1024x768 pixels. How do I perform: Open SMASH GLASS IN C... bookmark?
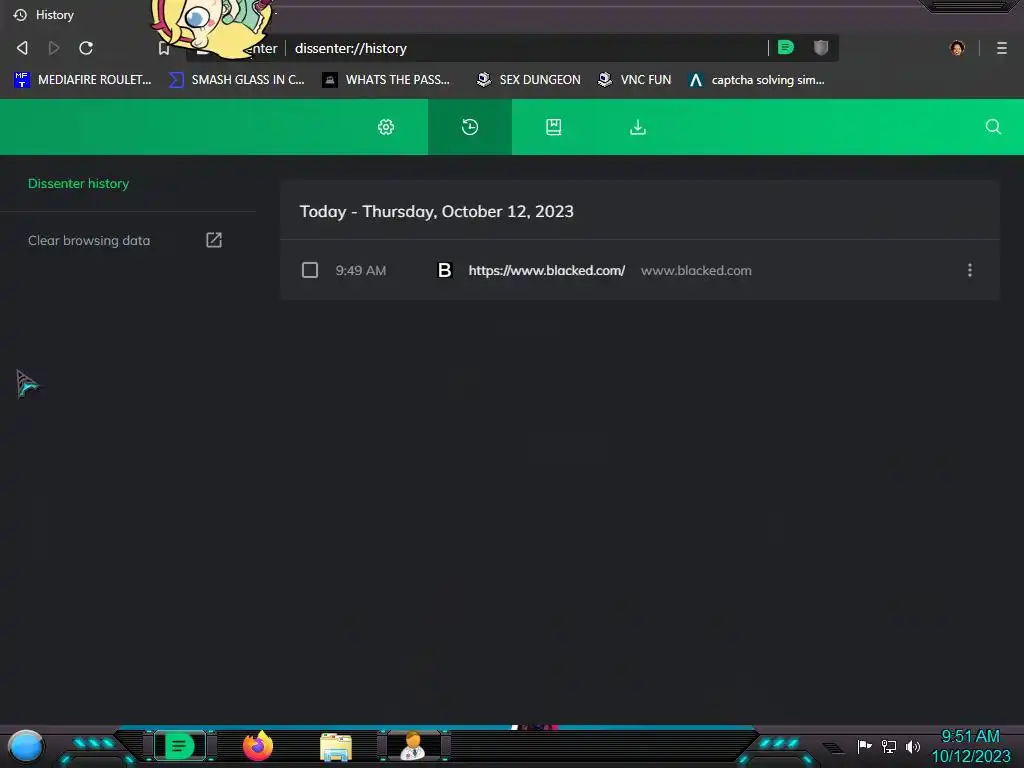[236, 80]
